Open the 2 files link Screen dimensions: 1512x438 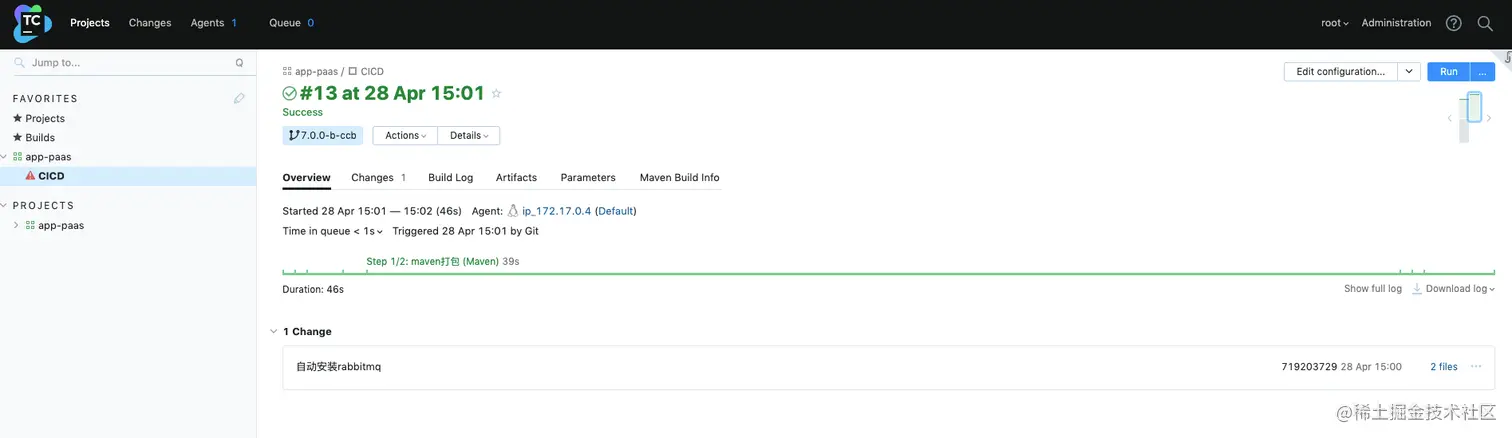[x=1443, y=367]
